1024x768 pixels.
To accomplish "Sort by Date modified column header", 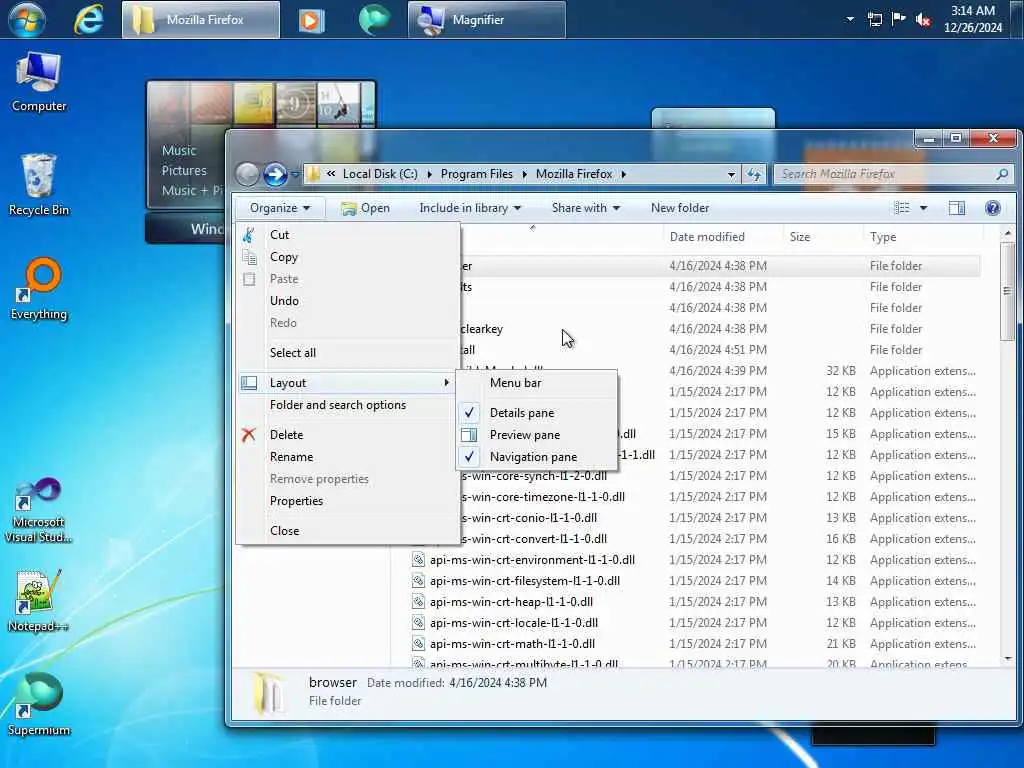I will pos(722,236).
